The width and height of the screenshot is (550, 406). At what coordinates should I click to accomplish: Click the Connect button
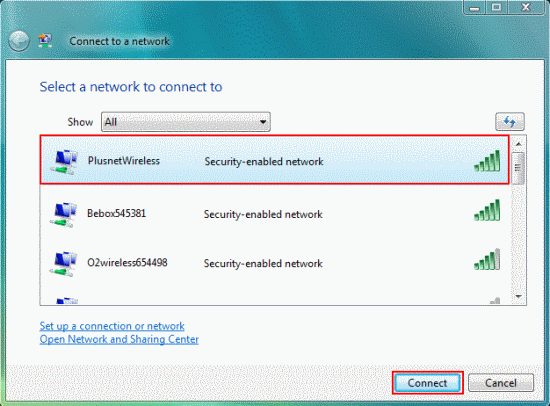click(427, 383)
